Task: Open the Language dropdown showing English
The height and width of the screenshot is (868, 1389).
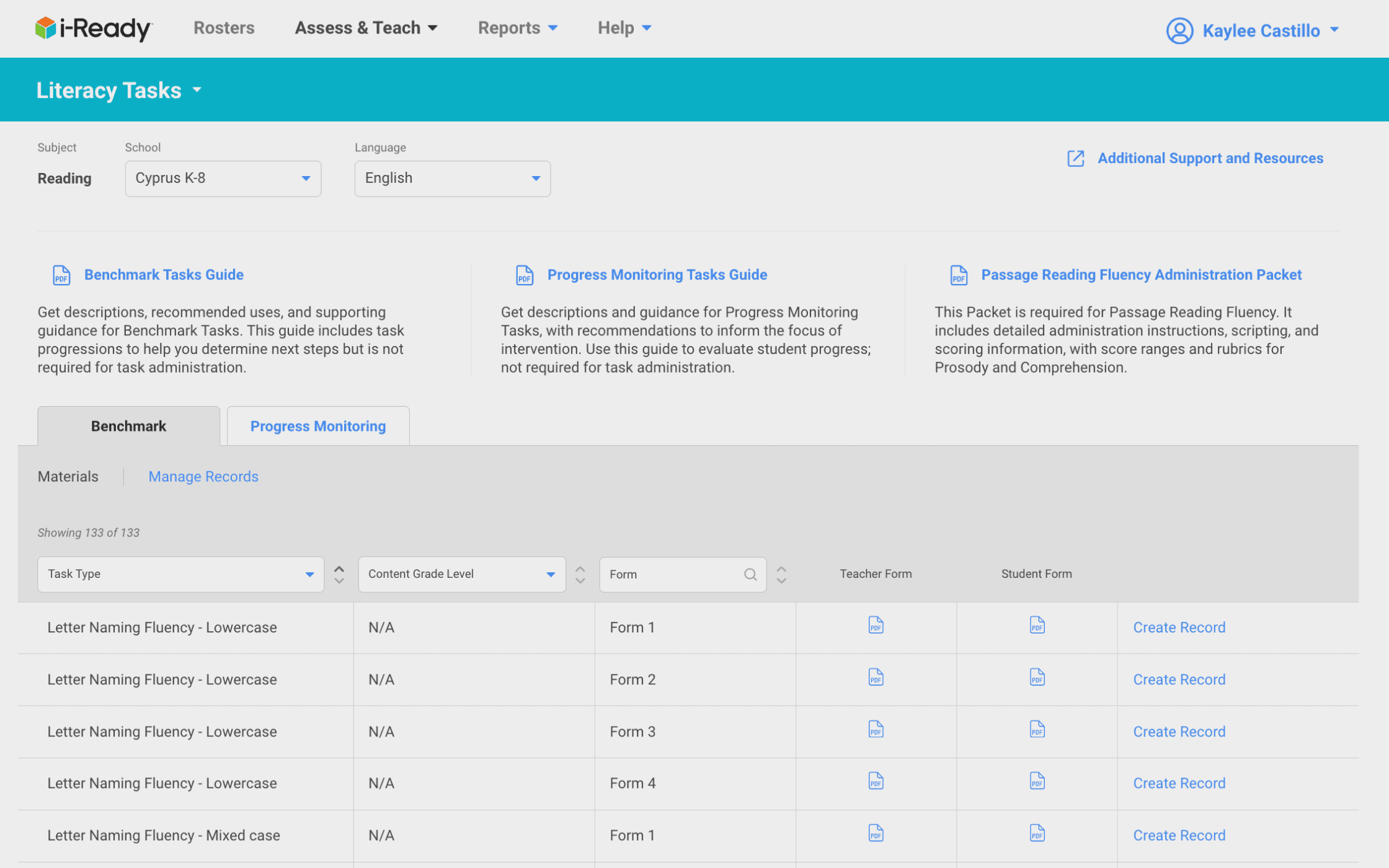Action: [452, 179]
